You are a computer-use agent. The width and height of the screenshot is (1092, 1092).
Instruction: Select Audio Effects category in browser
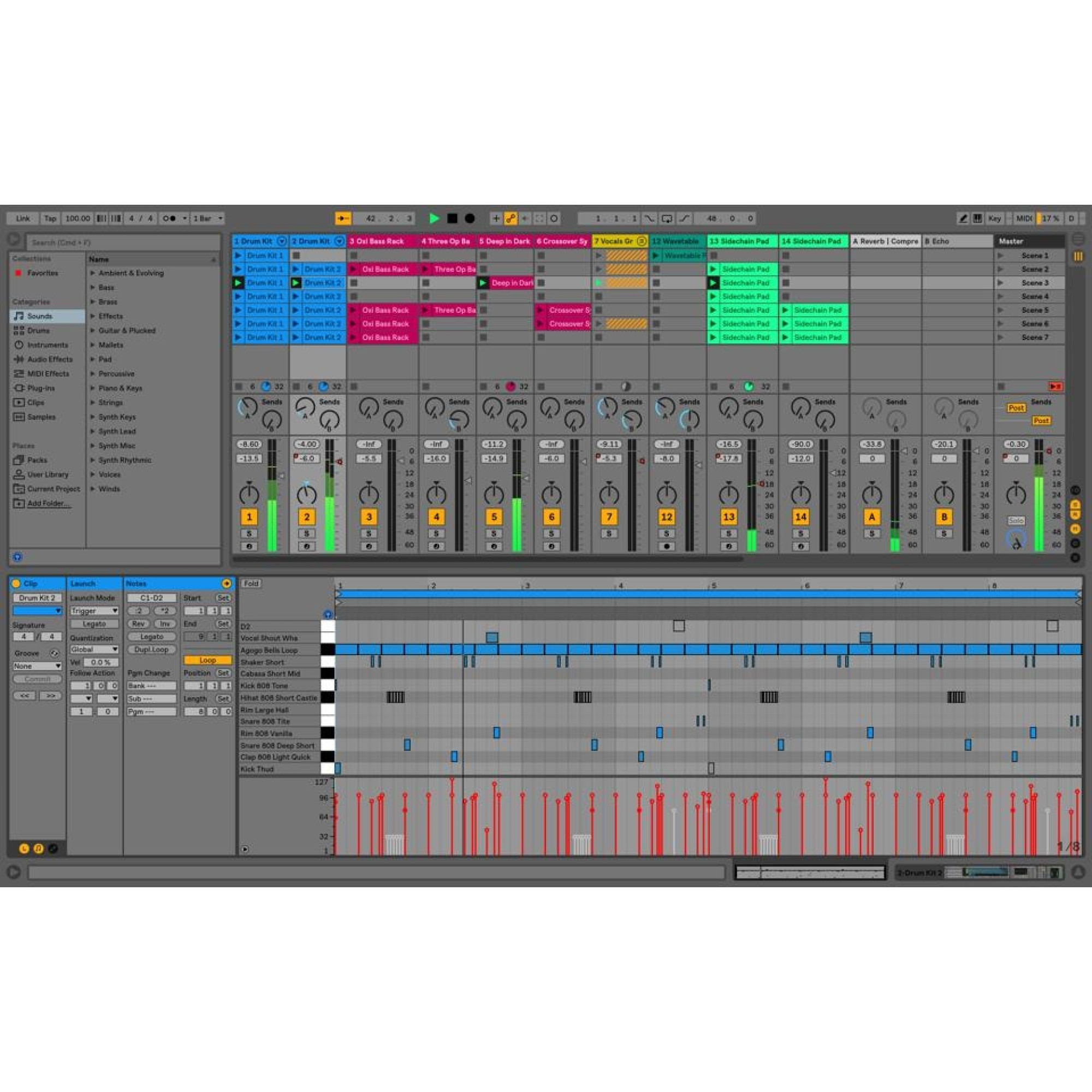click(x=50, y=359)
